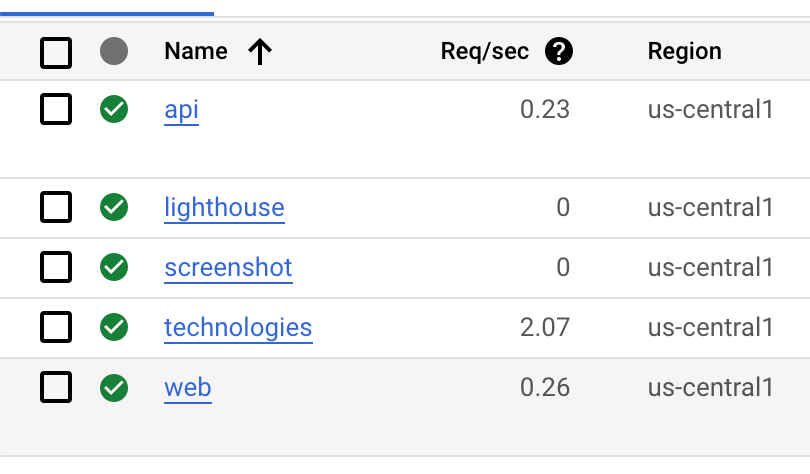Click the green status checkmark for screenshot
The image size is (810, 474).
(x=114, y=268)
